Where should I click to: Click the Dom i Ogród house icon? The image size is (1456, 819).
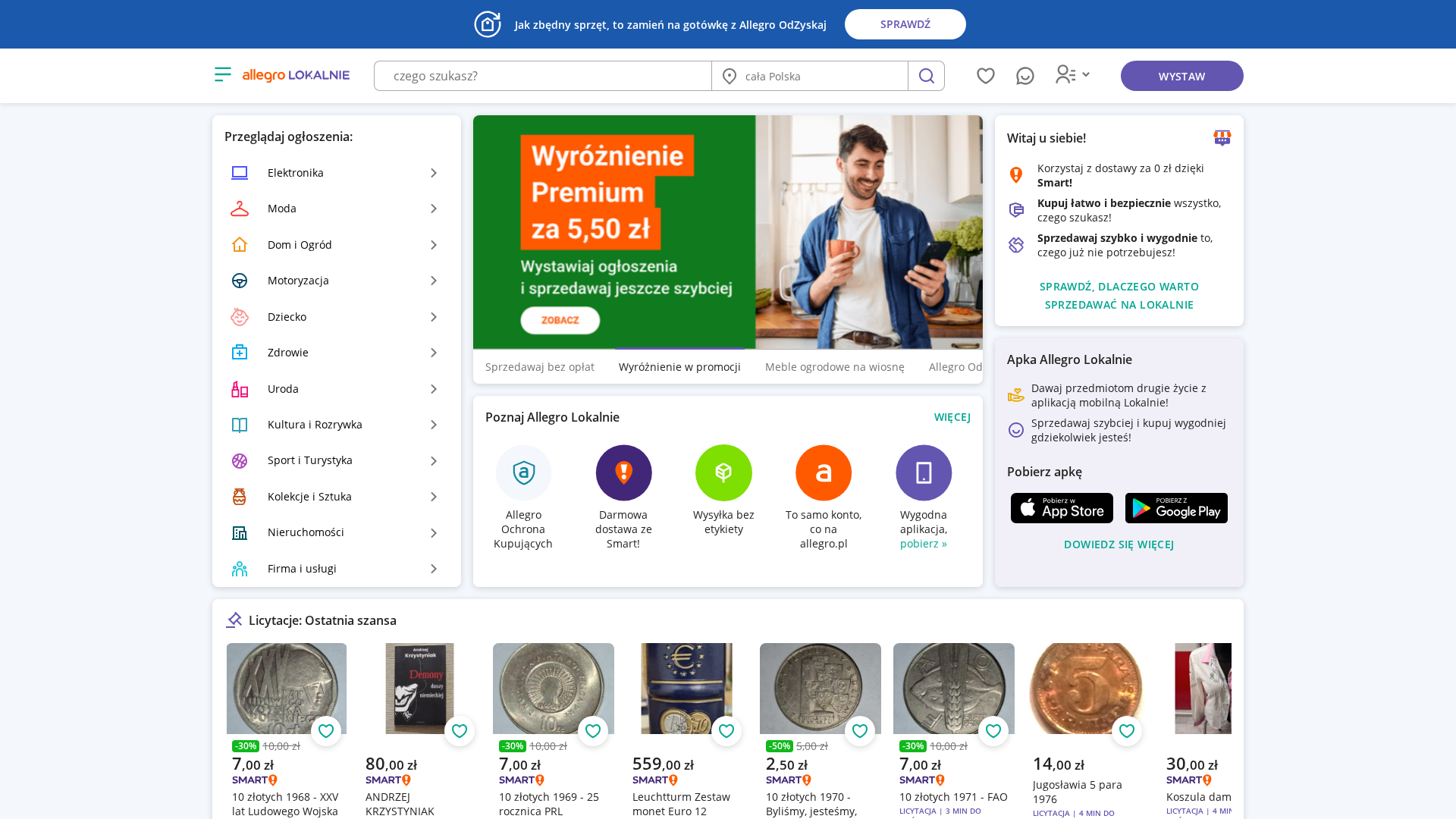point(240,245)
